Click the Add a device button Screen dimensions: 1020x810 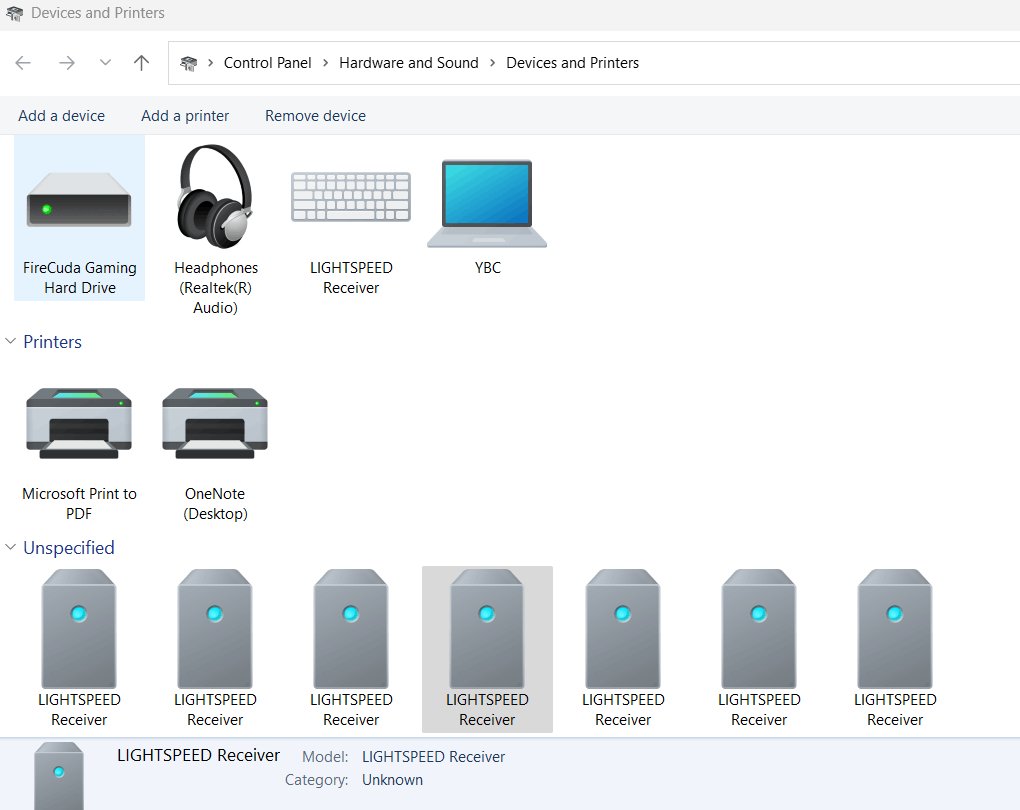pyautogui.click(x=61, y=115)
